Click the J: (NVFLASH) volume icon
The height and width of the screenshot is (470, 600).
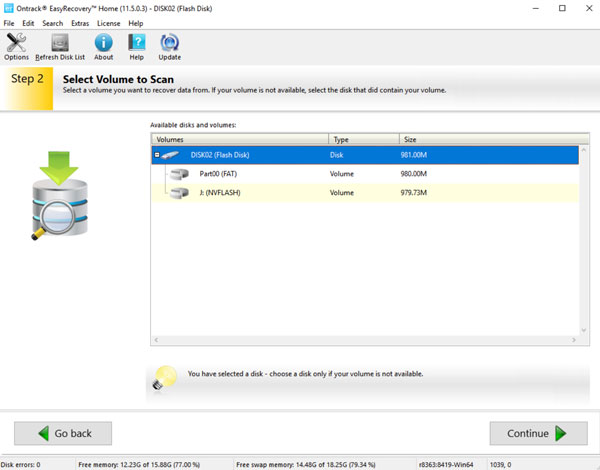pos(181,192)
